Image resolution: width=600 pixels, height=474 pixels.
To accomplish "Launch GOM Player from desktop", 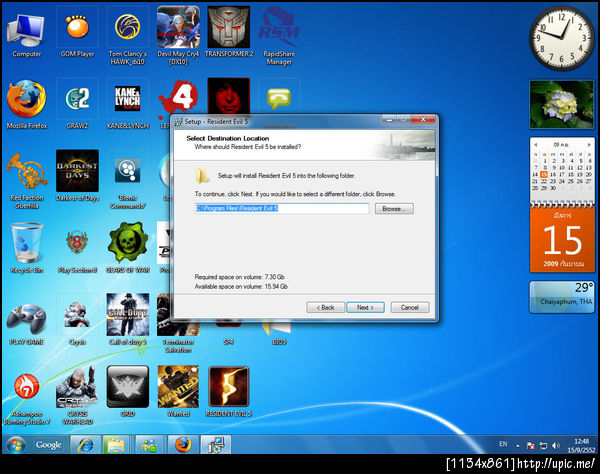I will (x=77, y=33).
